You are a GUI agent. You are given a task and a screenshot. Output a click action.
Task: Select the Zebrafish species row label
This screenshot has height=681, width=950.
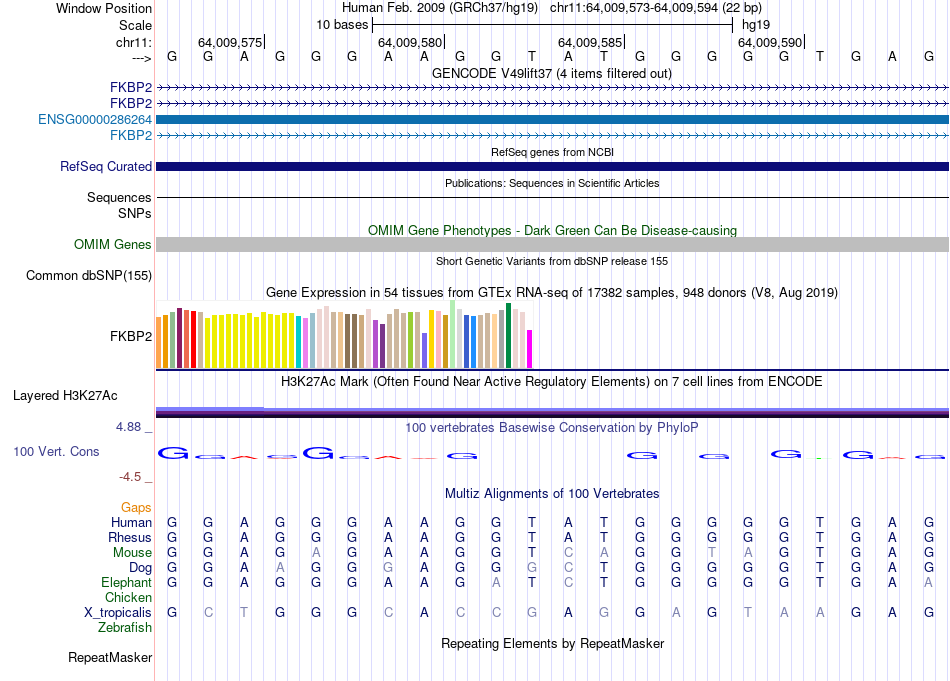pyautogui.click(x=125, y=628)
